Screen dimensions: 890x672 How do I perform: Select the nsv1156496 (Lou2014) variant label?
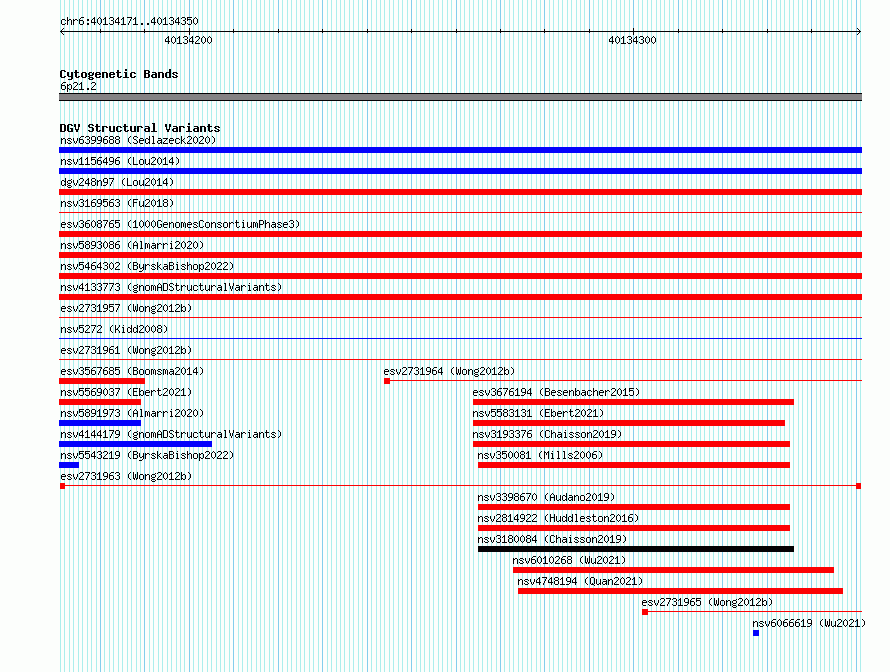[x=120, y=161]
